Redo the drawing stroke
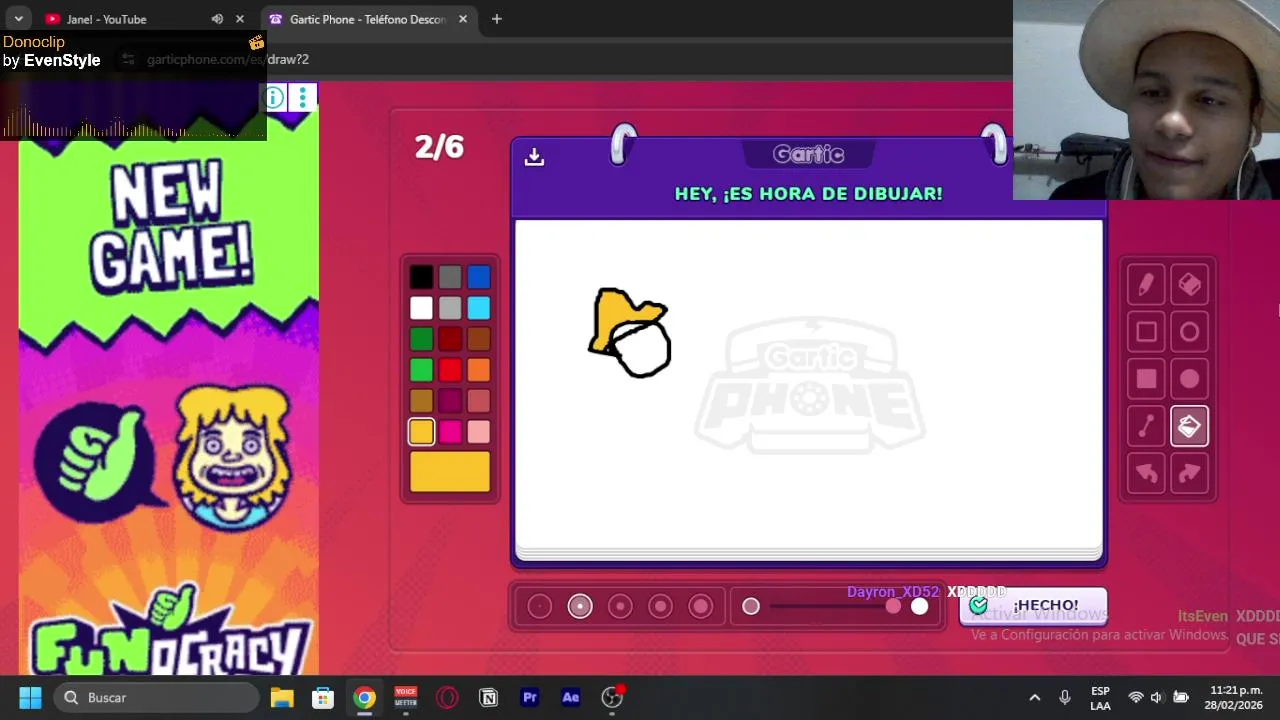 (1189, 473)
